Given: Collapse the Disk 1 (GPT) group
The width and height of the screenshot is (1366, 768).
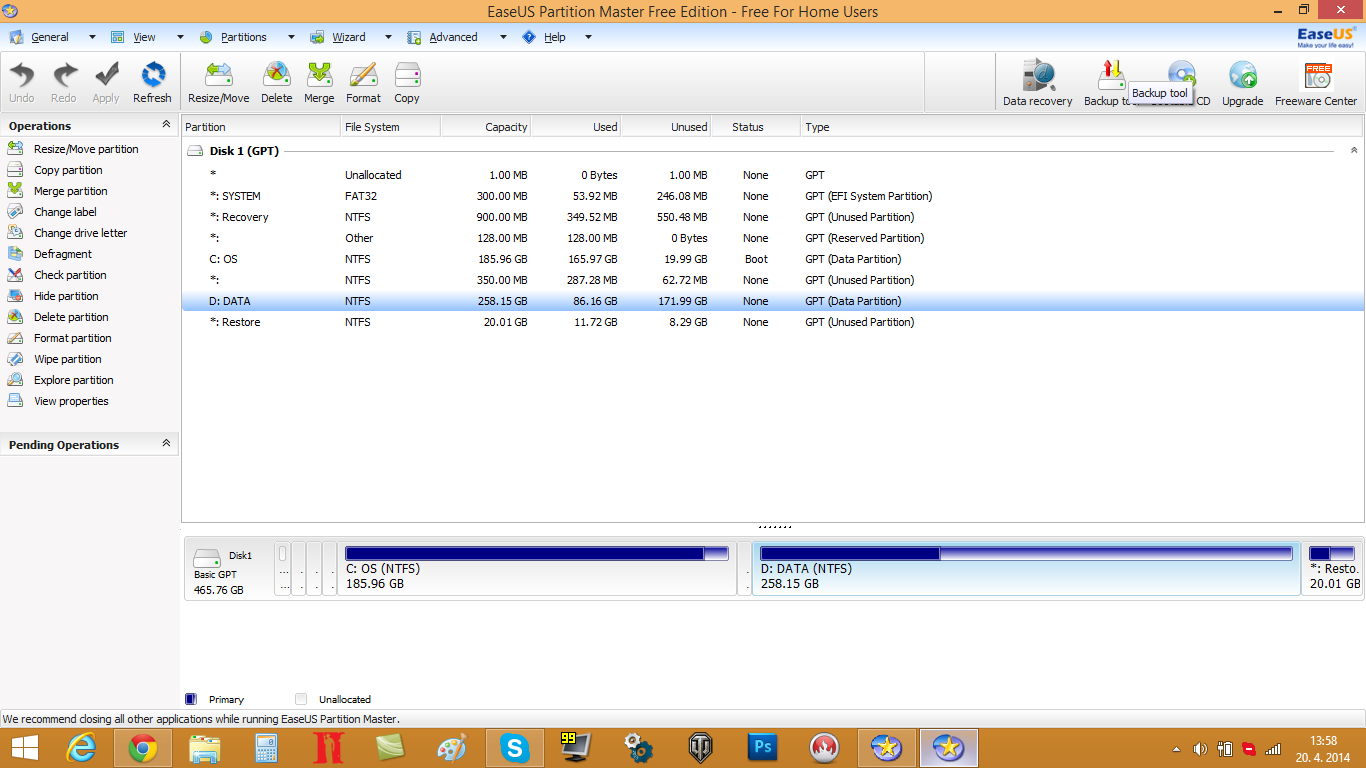Looking at the screenshot, I should point(1354,150).
